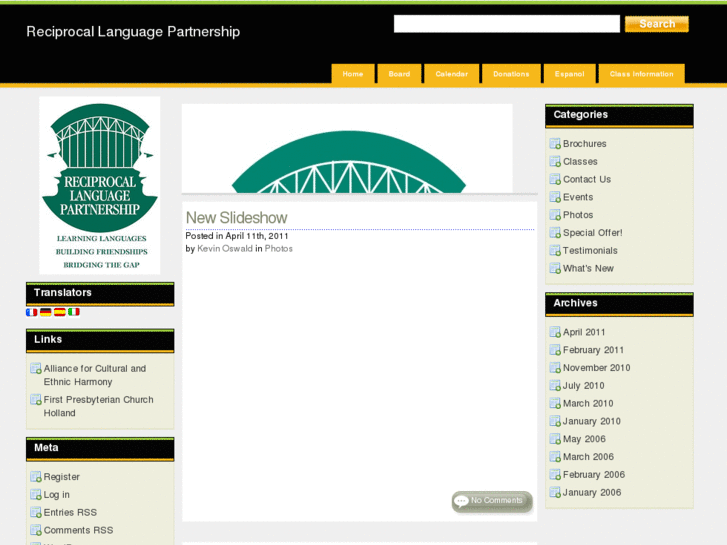Click the Reciprocal Language Partnership logo
The image size is (727, 545).
click(99, 185)
